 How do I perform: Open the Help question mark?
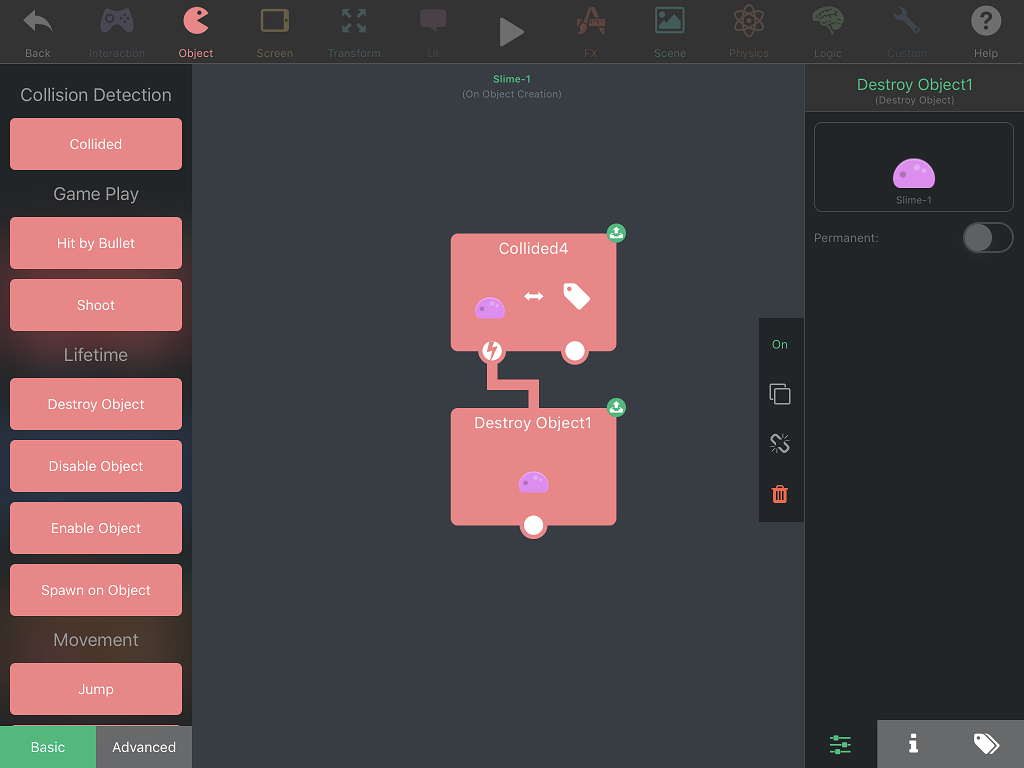pos(985,31)
